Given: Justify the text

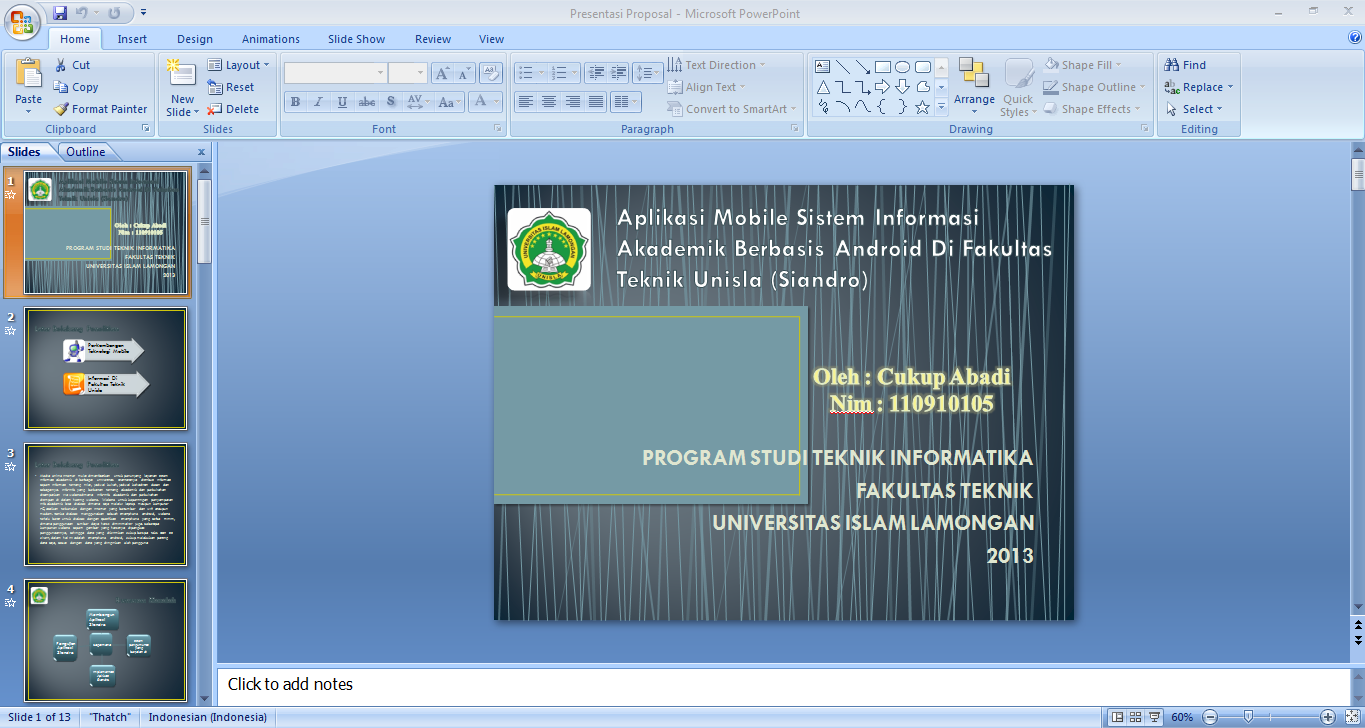Looking at the screenshot, I should 596,102.
